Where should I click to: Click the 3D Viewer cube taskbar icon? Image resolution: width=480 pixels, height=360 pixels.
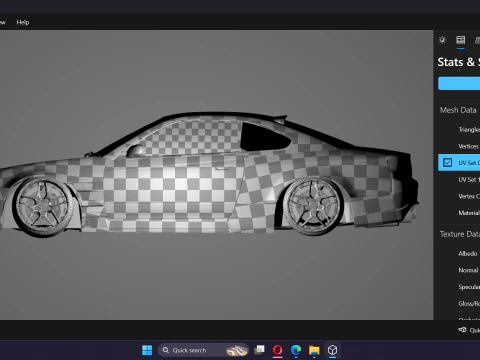click(332, 350)
